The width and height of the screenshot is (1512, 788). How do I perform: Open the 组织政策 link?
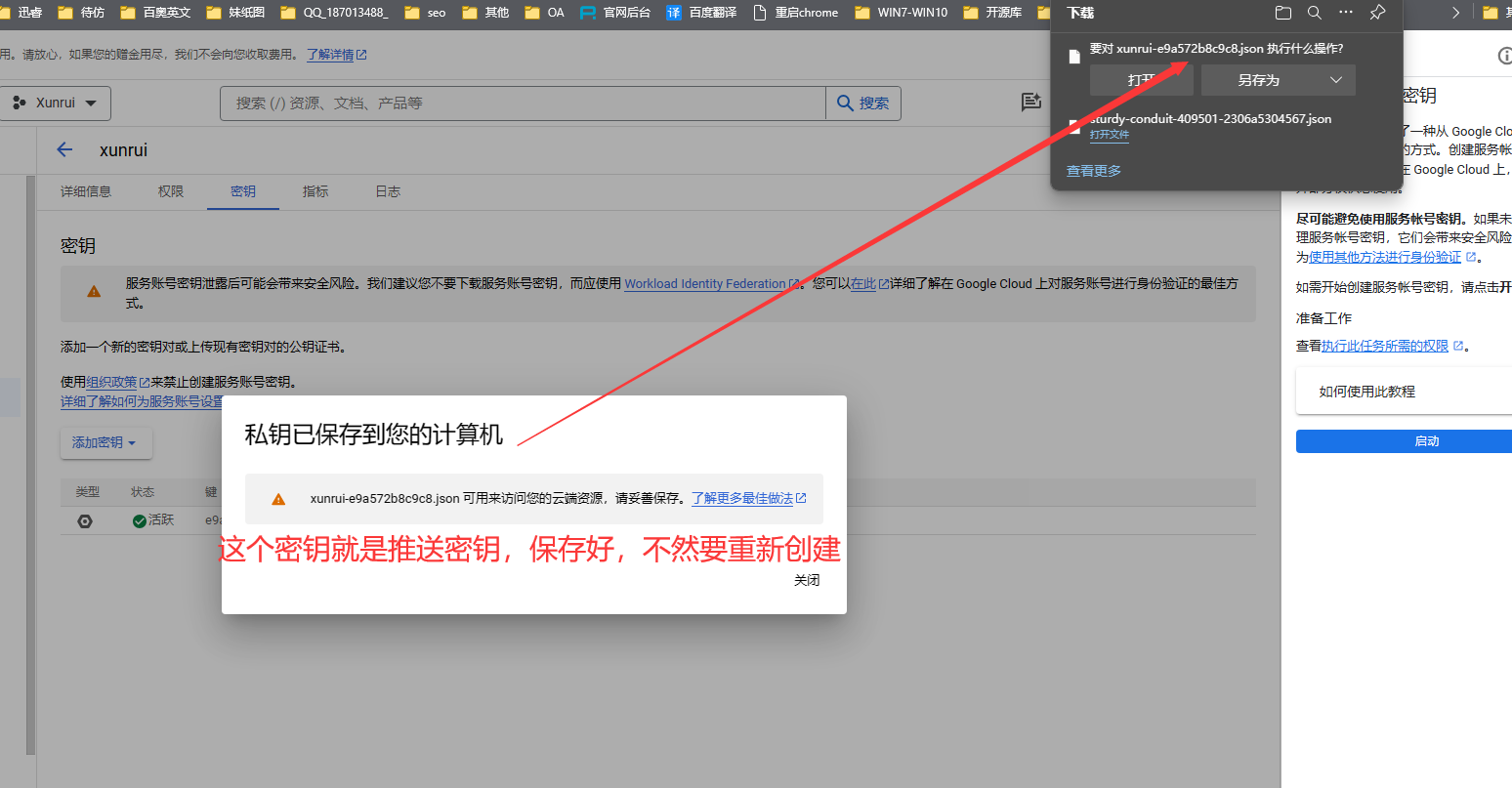[118, 382]
